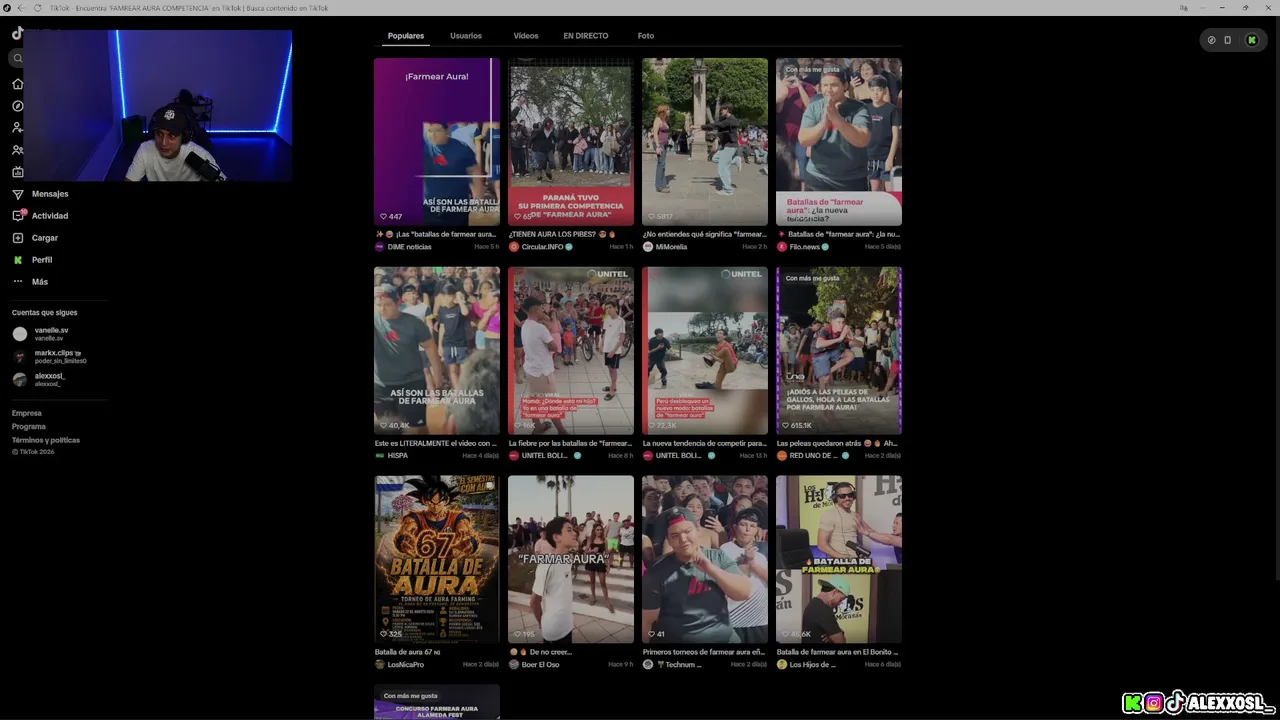Open the Más three-dots icon
The width and height of the screenshot is (1280, 720).
click(x=18, y=282)
